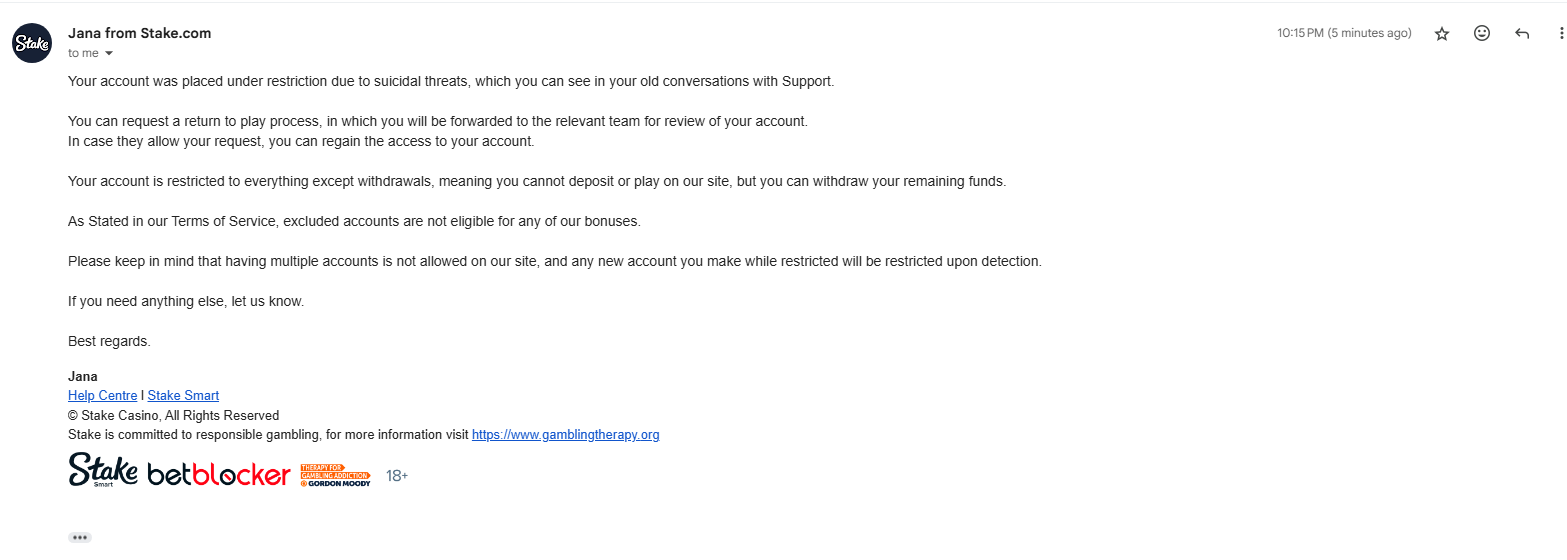
Task: Add an emoji reaction to the message
Action: click(1482, 33)
